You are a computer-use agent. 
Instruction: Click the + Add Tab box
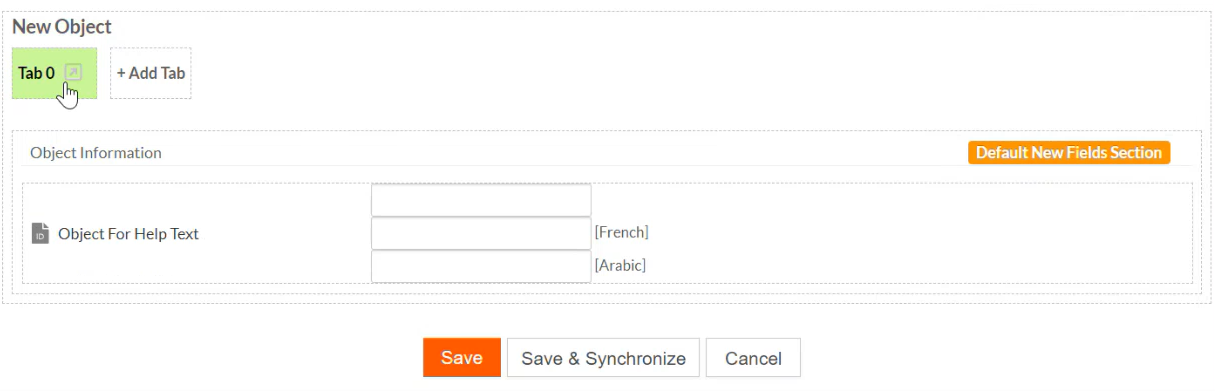pyautogui.click(x=150, y=73)
